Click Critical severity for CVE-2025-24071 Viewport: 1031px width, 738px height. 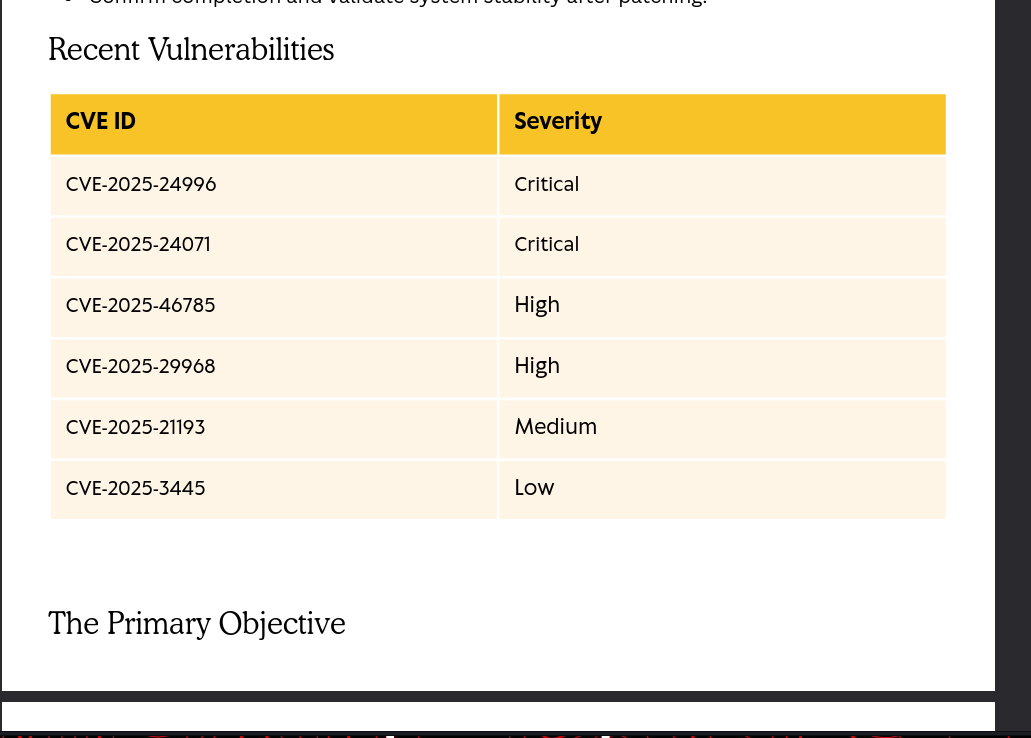click(547, 245)
